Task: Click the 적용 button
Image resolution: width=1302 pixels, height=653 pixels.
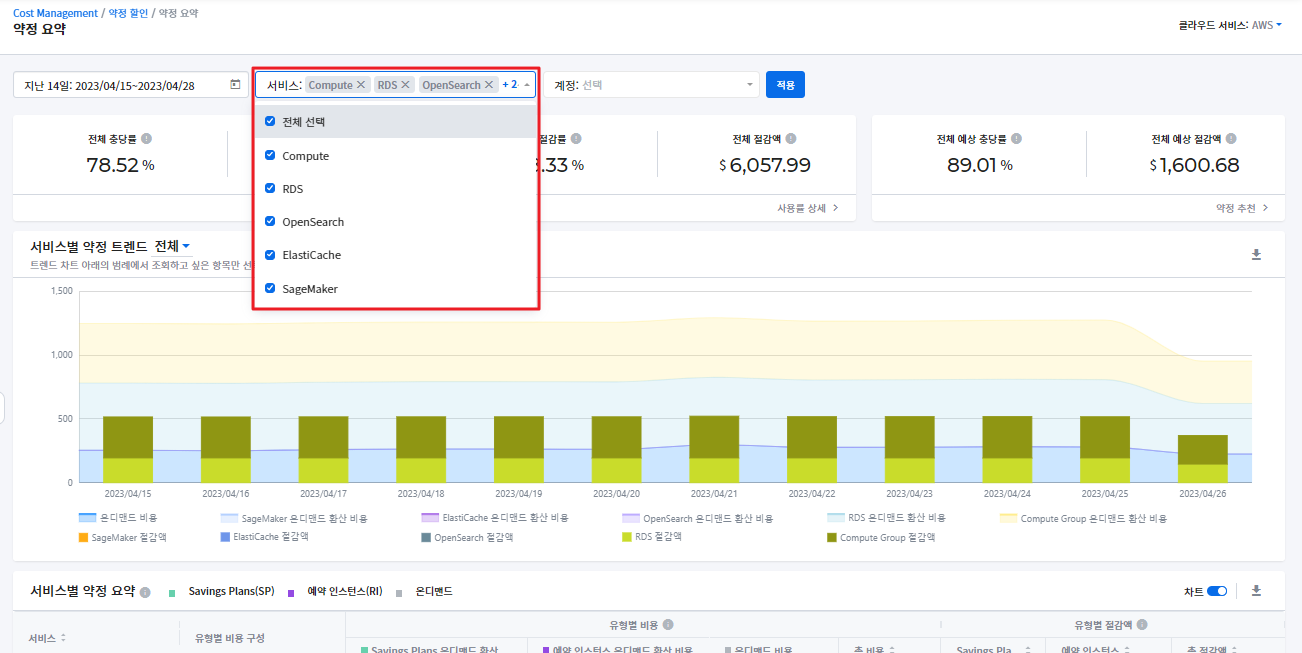Action: coord(785,85)
